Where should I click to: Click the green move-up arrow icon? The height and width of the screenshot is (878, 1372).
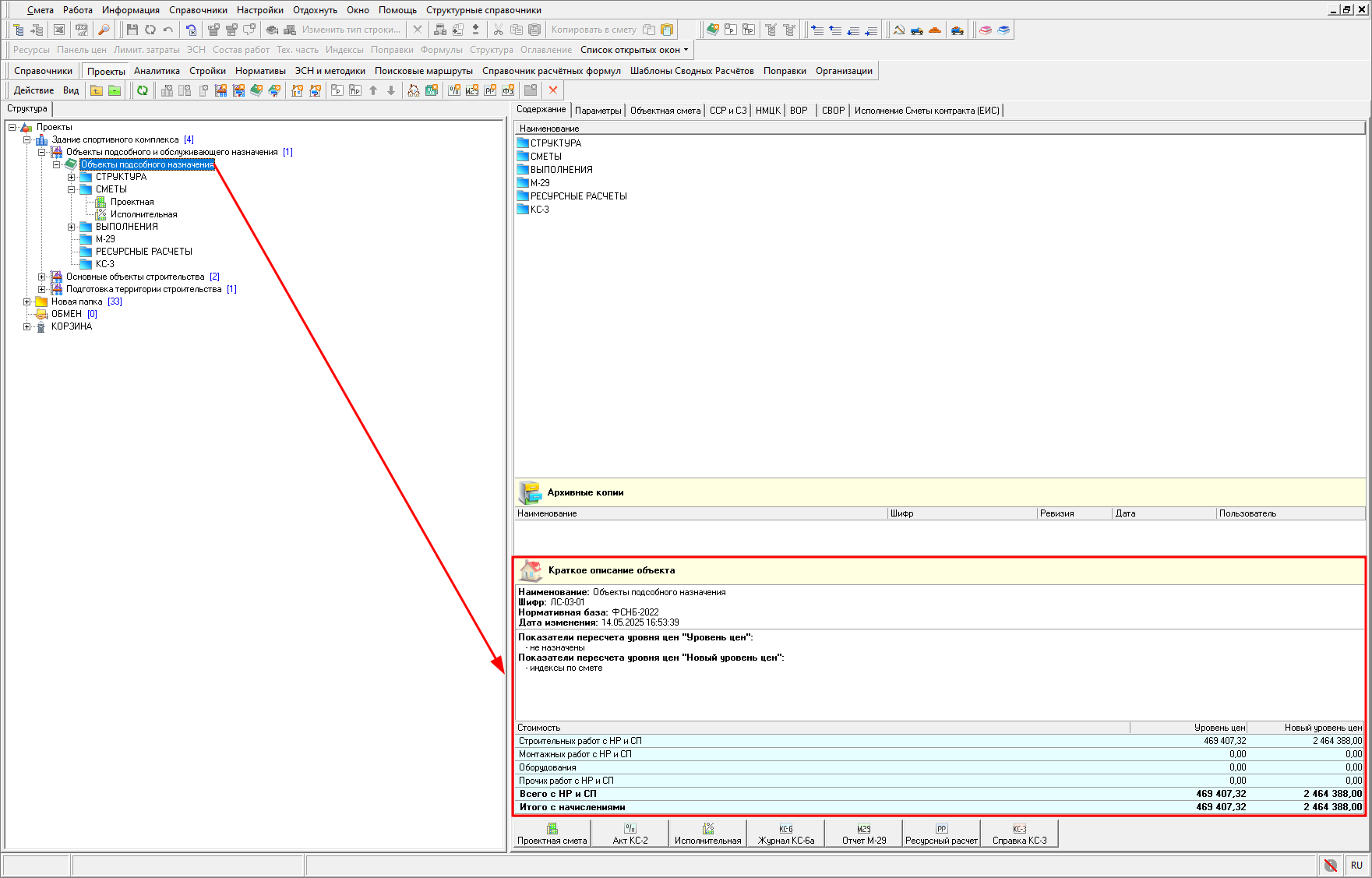click(x=373, y=90)
